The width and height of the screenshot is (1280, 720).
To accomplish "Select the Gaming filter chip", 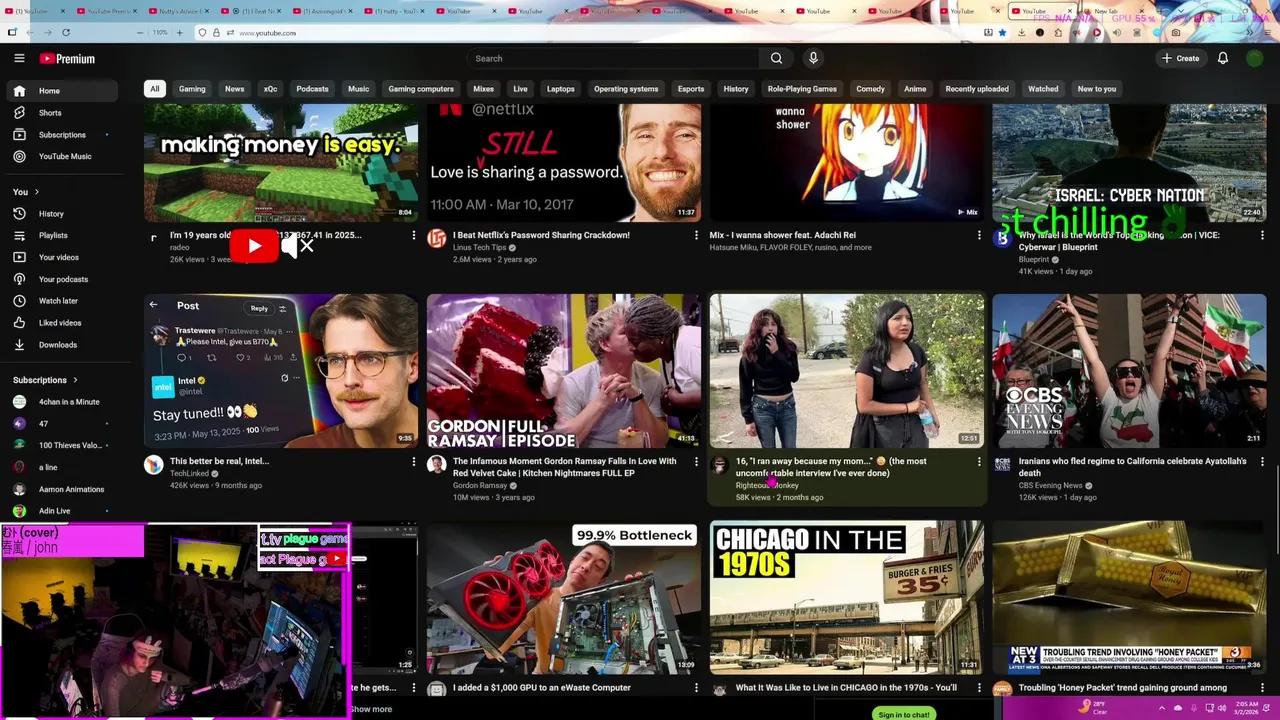I will (192, 89).
